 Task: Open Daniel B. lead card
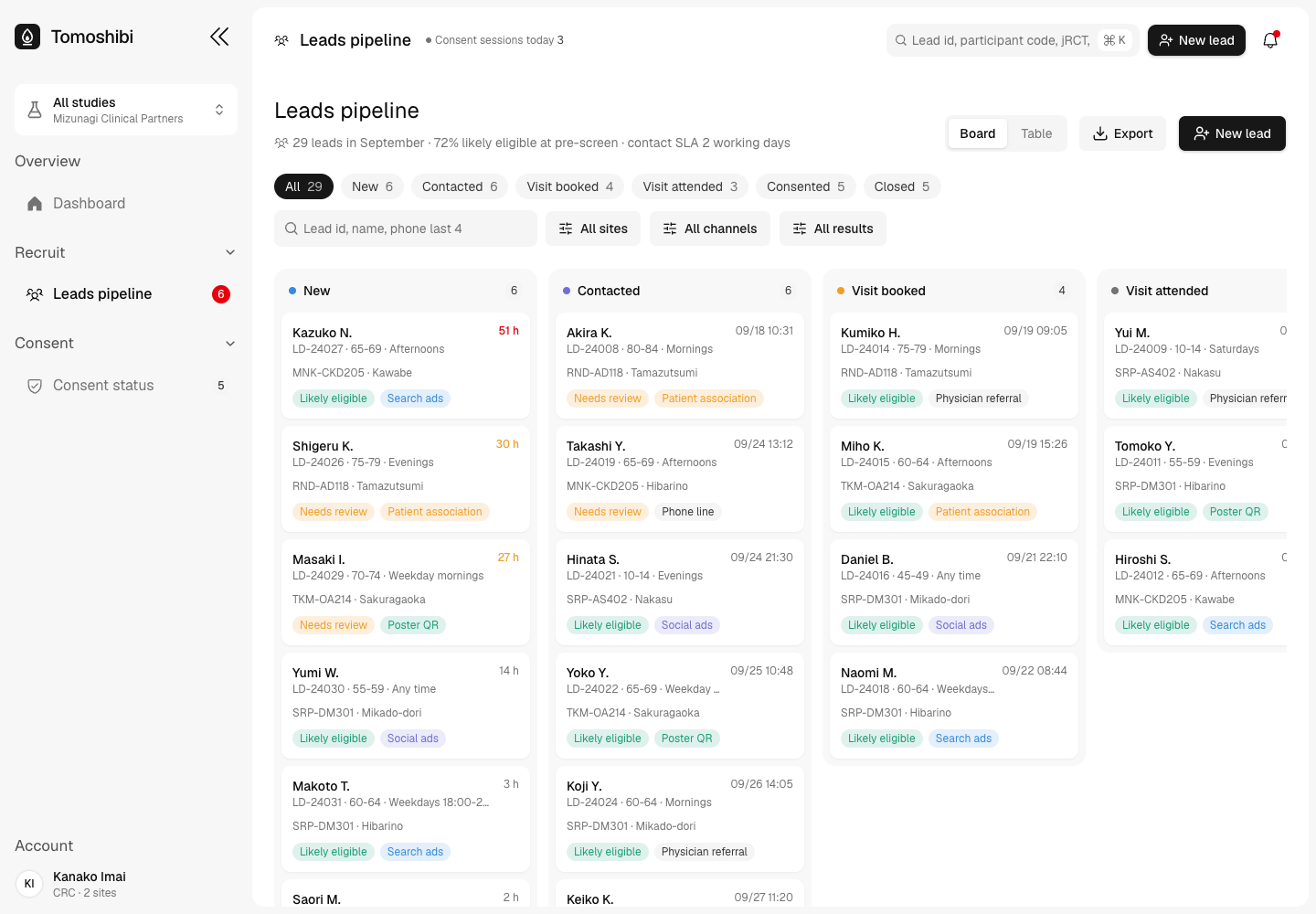pyautogui.click(x=954, y=592)
